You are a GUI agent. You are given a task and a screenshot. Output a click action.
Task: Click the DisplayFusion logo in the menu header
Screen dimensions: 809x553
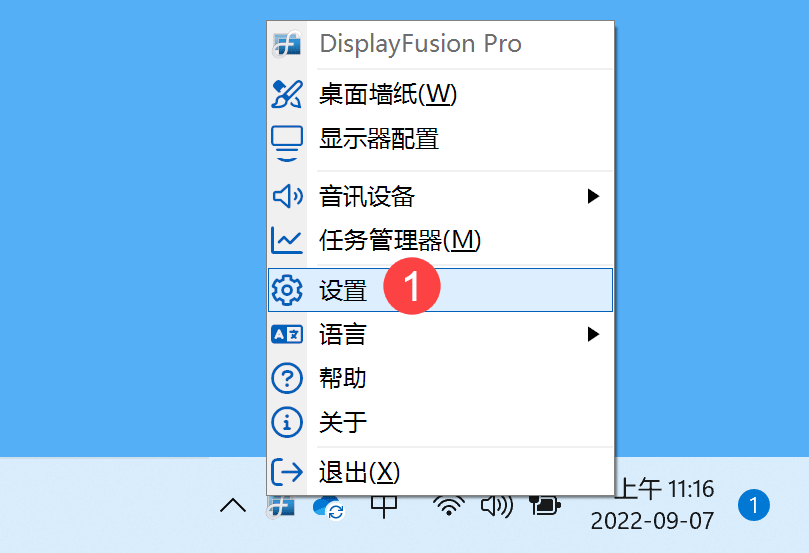(287, 45)
